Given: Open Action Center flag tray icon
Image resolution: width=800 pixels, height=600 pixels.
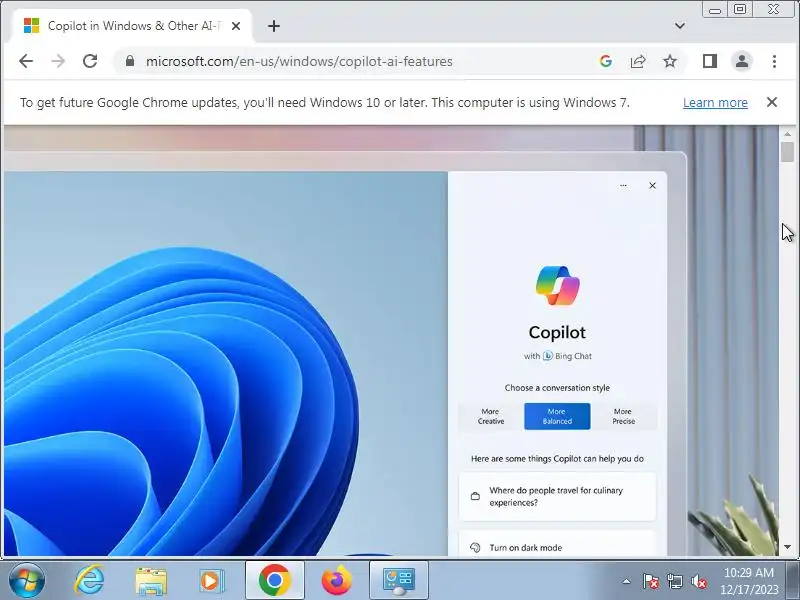Looking at the screenshot, I should (x=651, y=581).
